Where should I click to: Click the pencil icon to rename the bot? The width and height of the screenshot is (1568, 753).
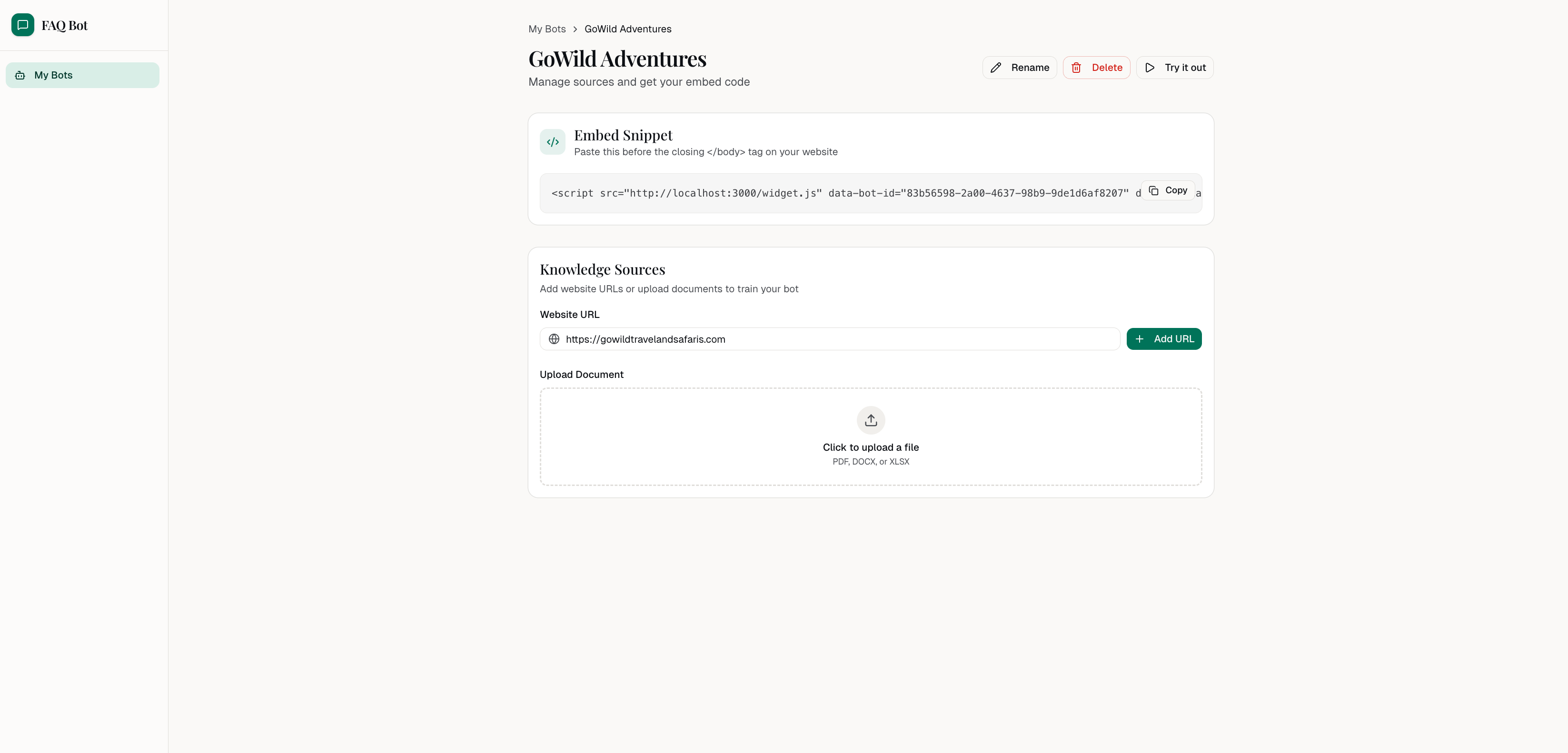(x=996, y=68)
